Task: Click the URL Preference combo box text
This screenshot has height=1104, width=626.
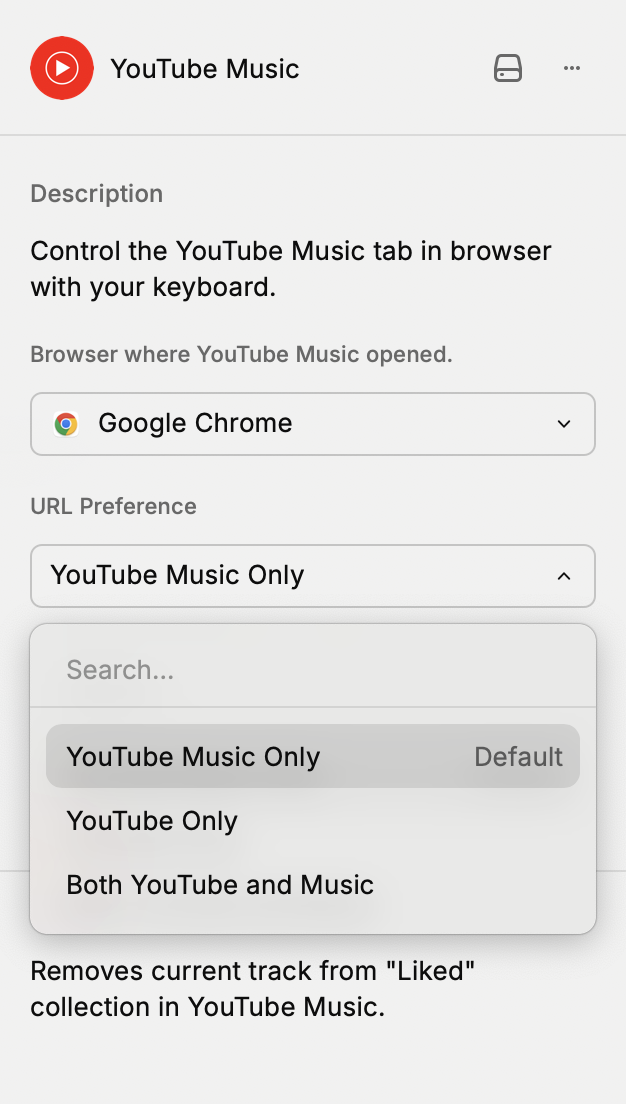Action: (x=178, y=576)
